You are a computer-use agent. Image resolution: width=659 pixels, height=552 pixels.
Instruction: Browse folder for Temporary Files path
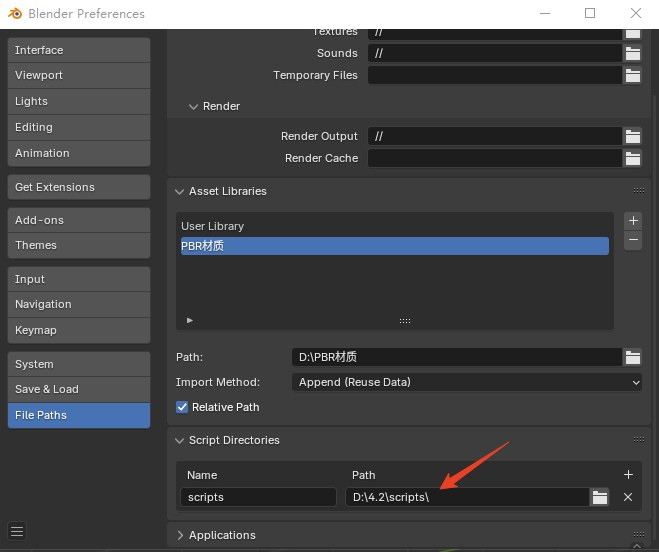click(633, 75)
